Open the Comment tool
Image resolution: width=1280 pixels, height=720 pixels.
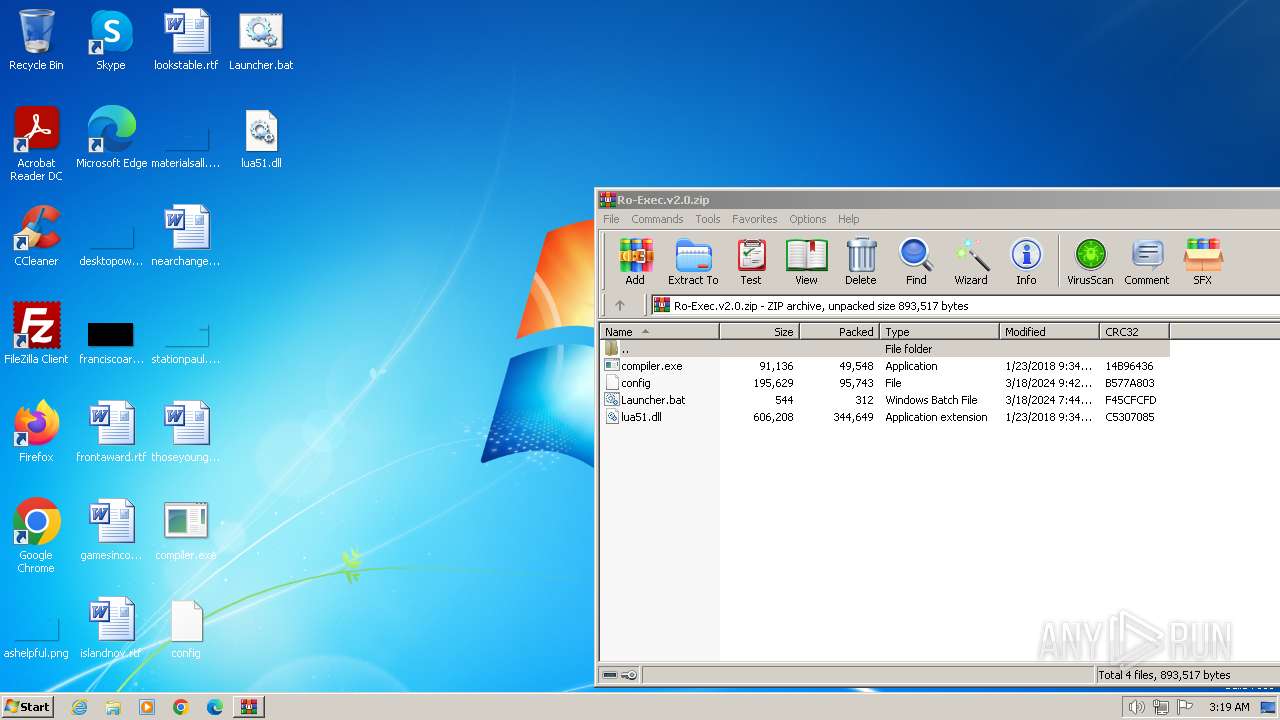pyautogui.click(x=1146, y=262)
